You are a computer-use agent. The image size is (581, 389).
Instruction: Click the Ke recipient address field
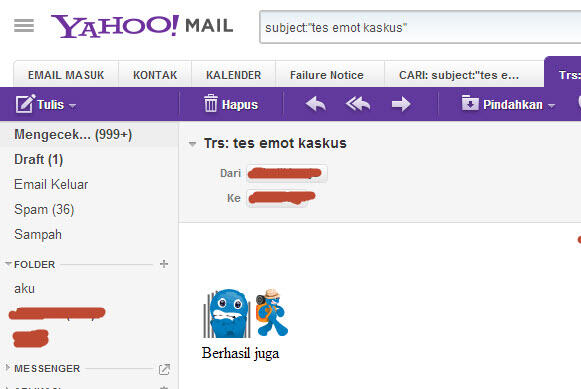pos(280,198)
